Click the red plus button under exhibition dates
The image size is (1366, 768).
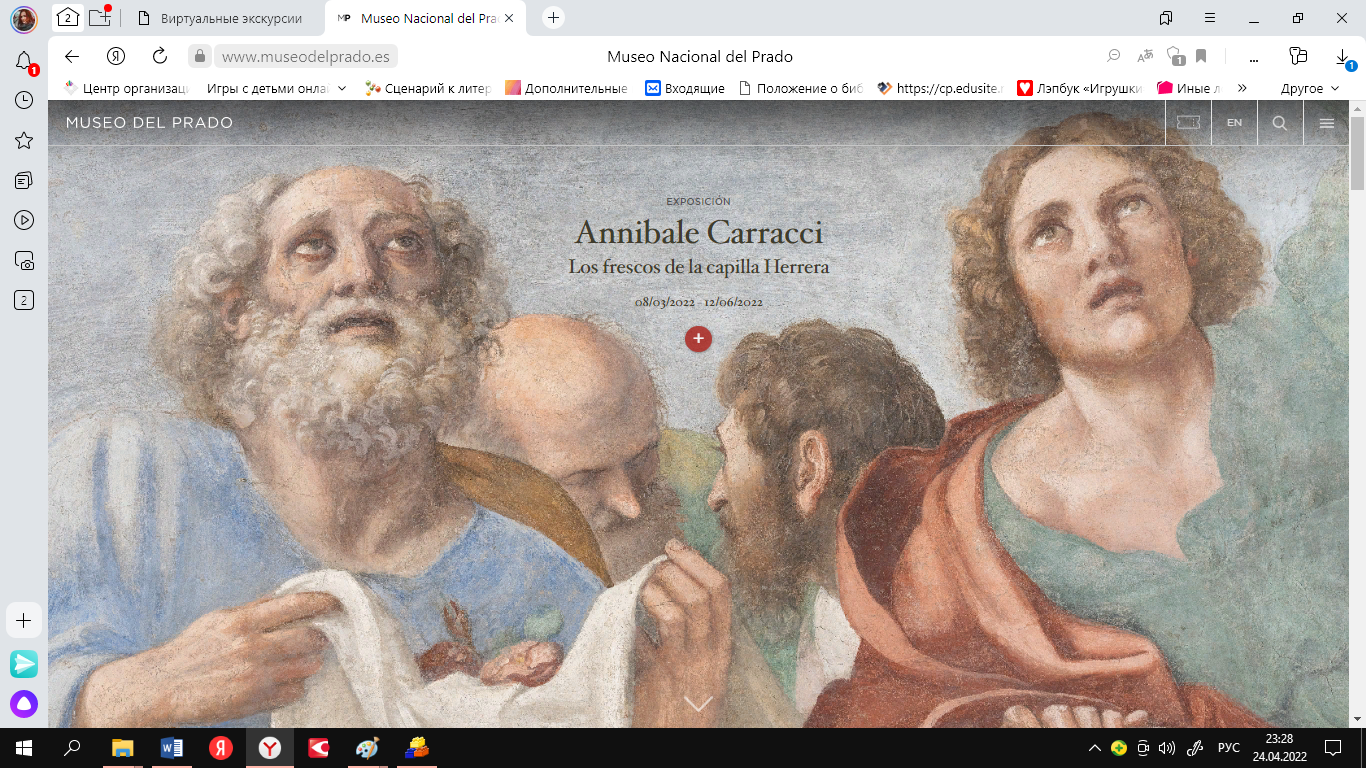point(698,339)
